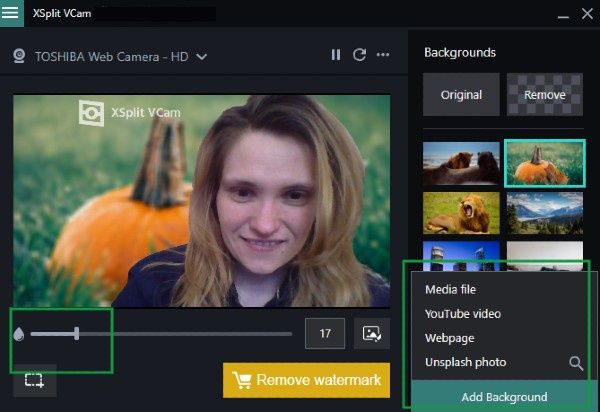The image size is (600, 412).
Task: Close the XSplit VCam window
Action: [587, 14]
